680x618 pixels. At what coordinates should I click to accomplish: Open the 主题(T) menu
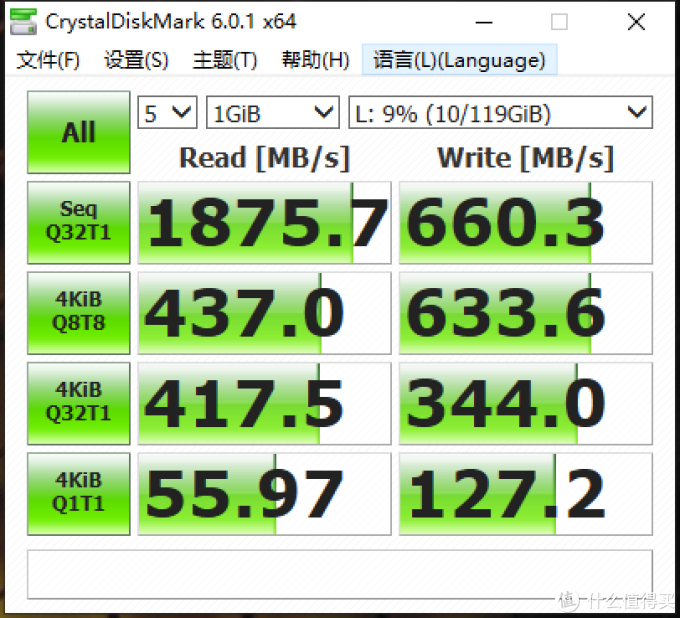point(225,60)
